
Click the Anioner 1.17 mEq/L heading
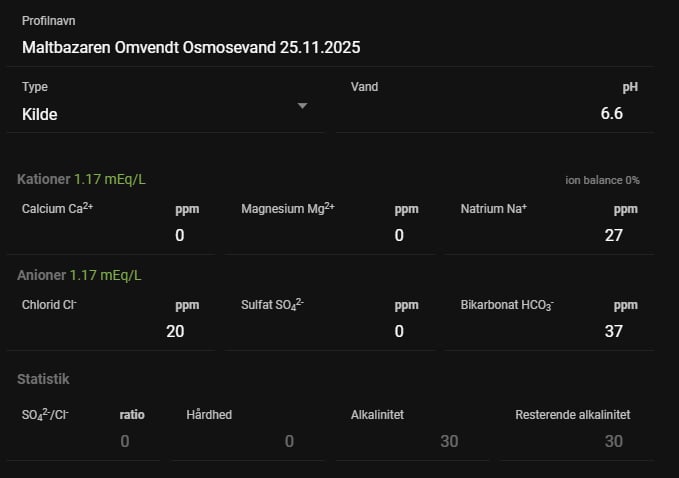79,274
